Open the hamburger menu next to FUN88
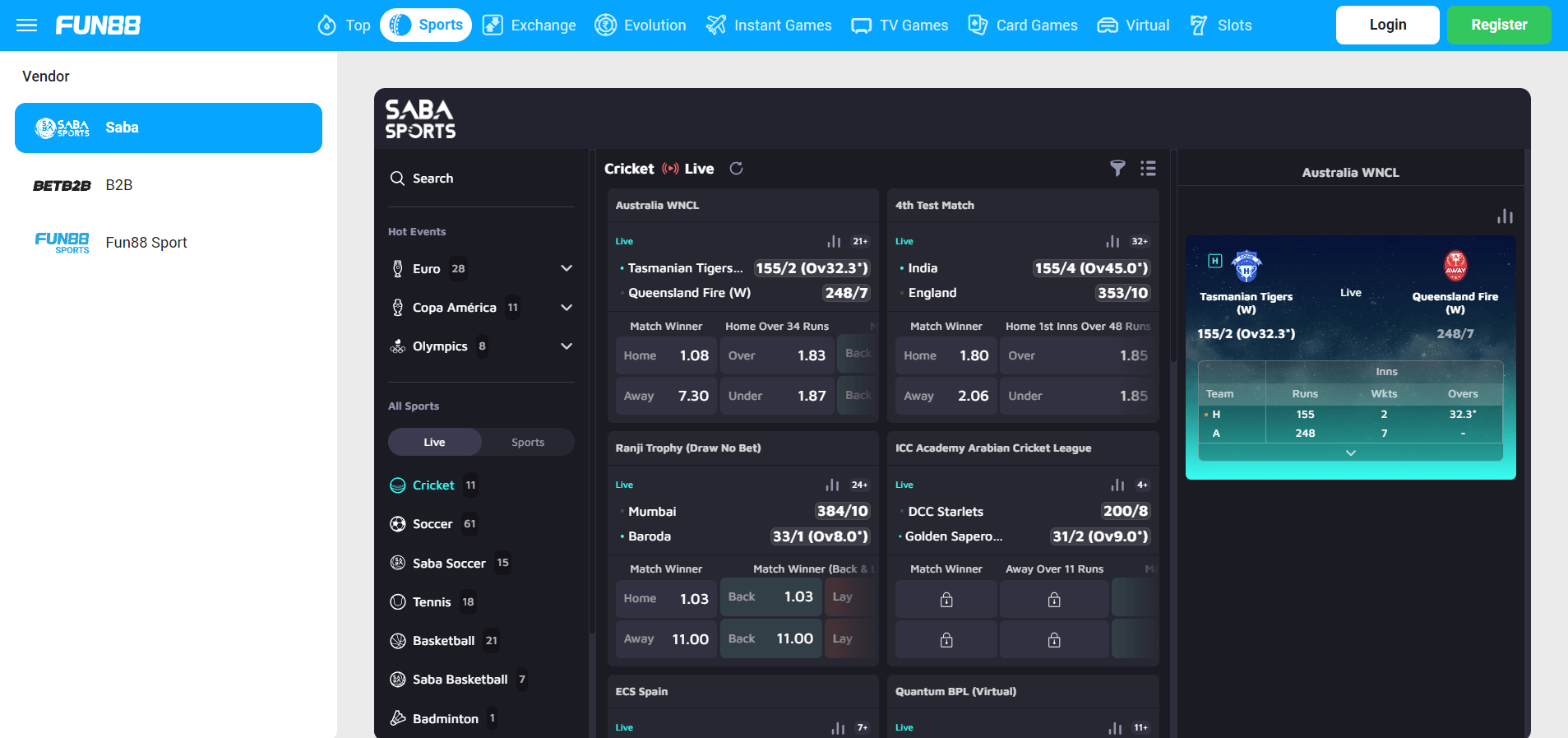The height and width of the screenshot is (738, 1568). point(27,25)
